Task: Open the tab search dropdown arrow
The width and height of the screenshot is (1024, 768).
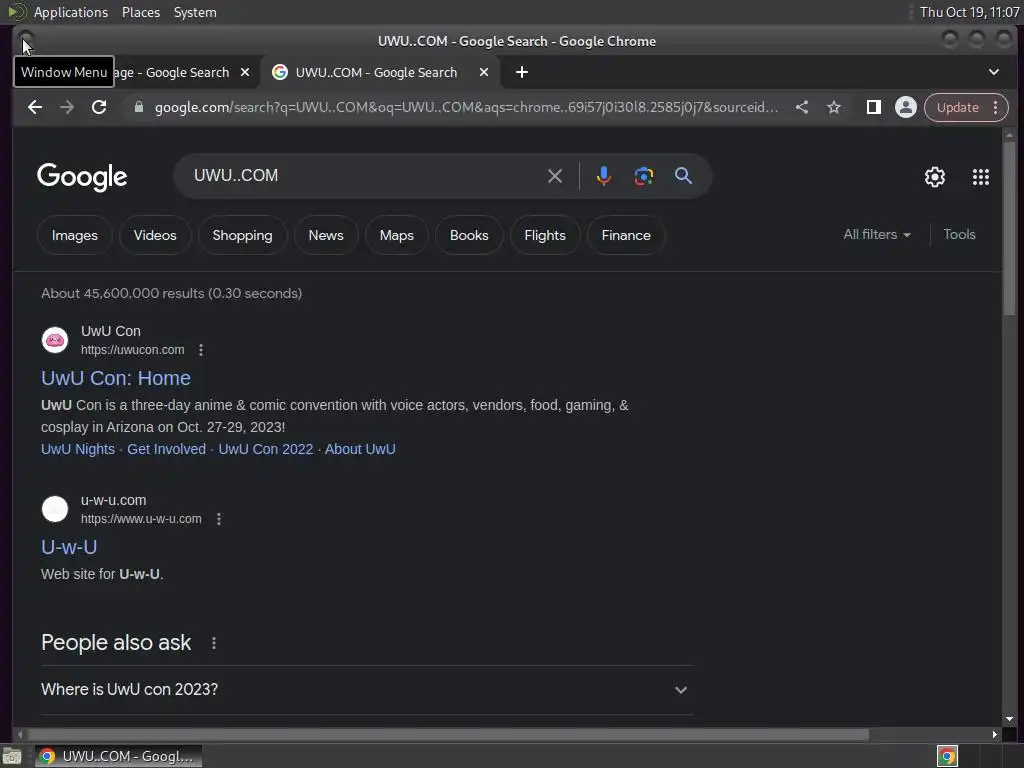Action: coord(993,72)
